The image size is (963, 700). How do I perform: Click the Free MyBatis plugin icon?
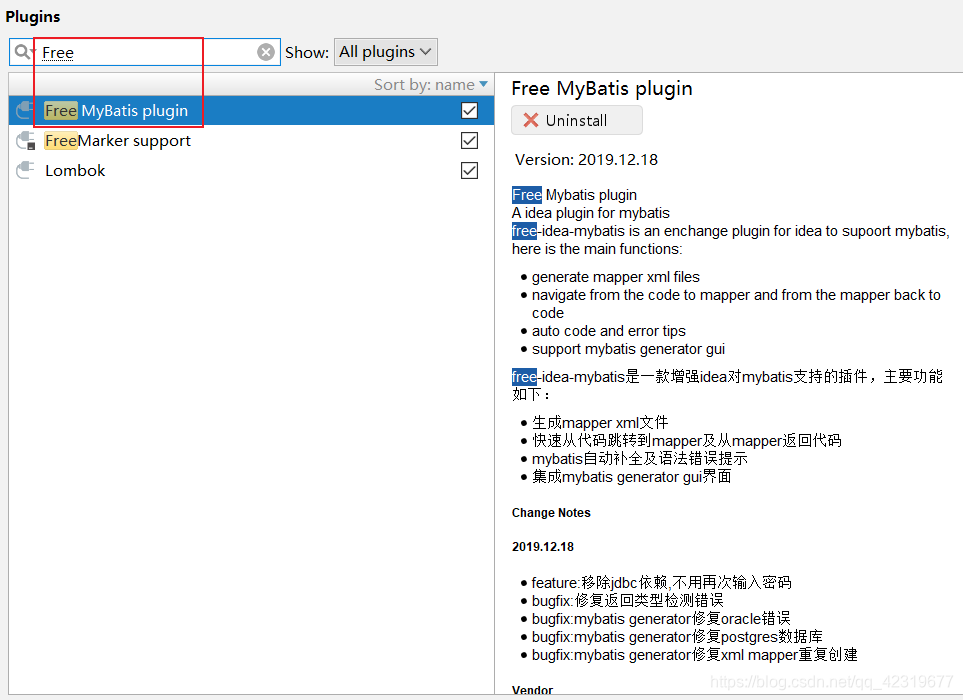pos(25,111)
